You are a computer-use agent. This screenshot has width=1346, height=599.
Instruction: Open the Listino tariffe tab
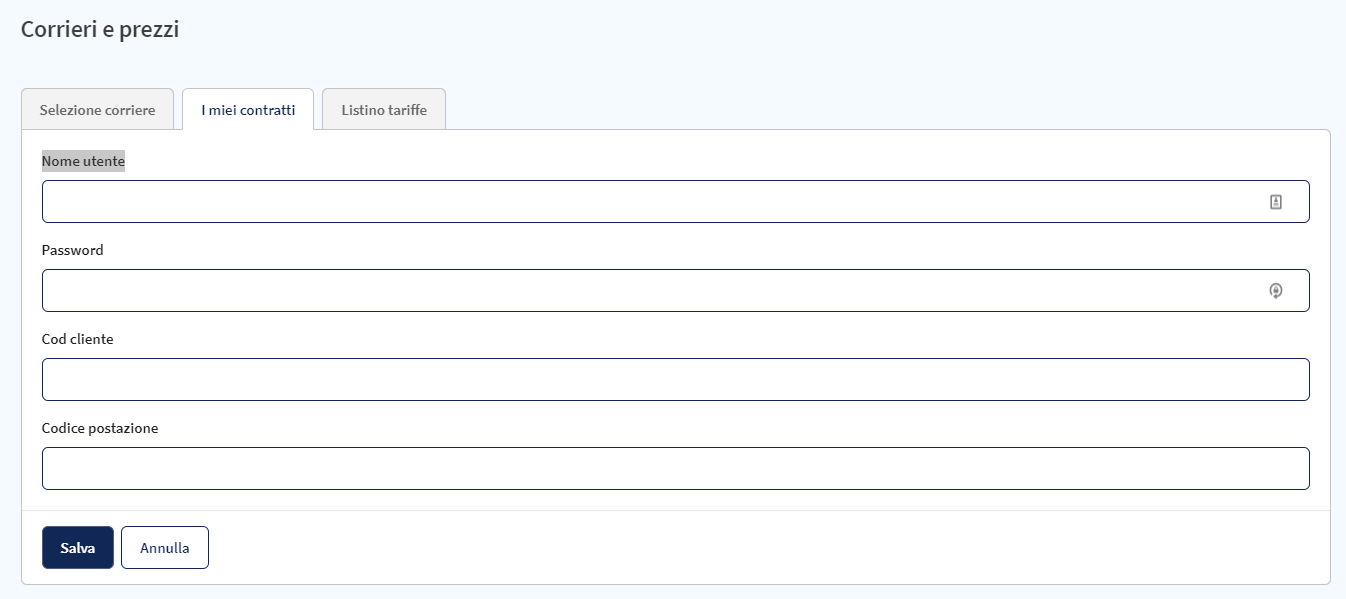click(x=384, y=110)
